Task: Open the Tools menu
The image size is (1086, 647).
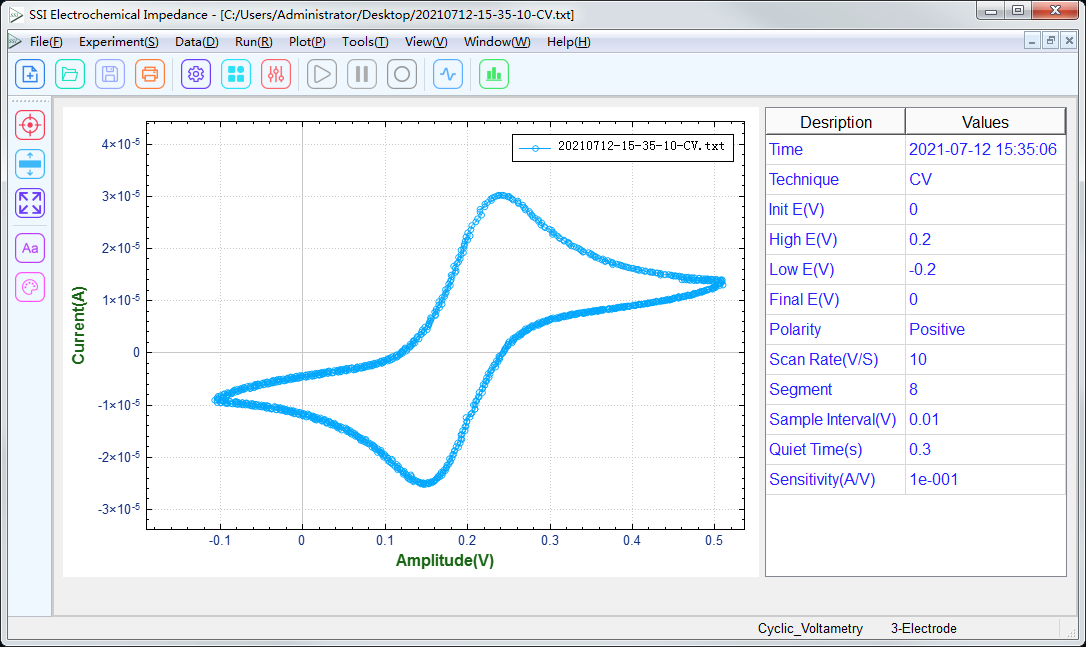Action: [365, 42]
